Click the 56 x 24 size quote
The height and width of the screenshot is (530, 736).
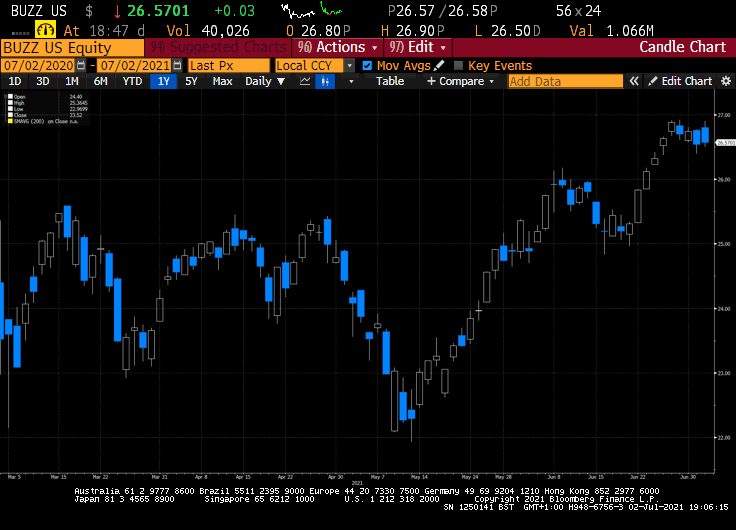pyautogui.click(x=578, y=11)
